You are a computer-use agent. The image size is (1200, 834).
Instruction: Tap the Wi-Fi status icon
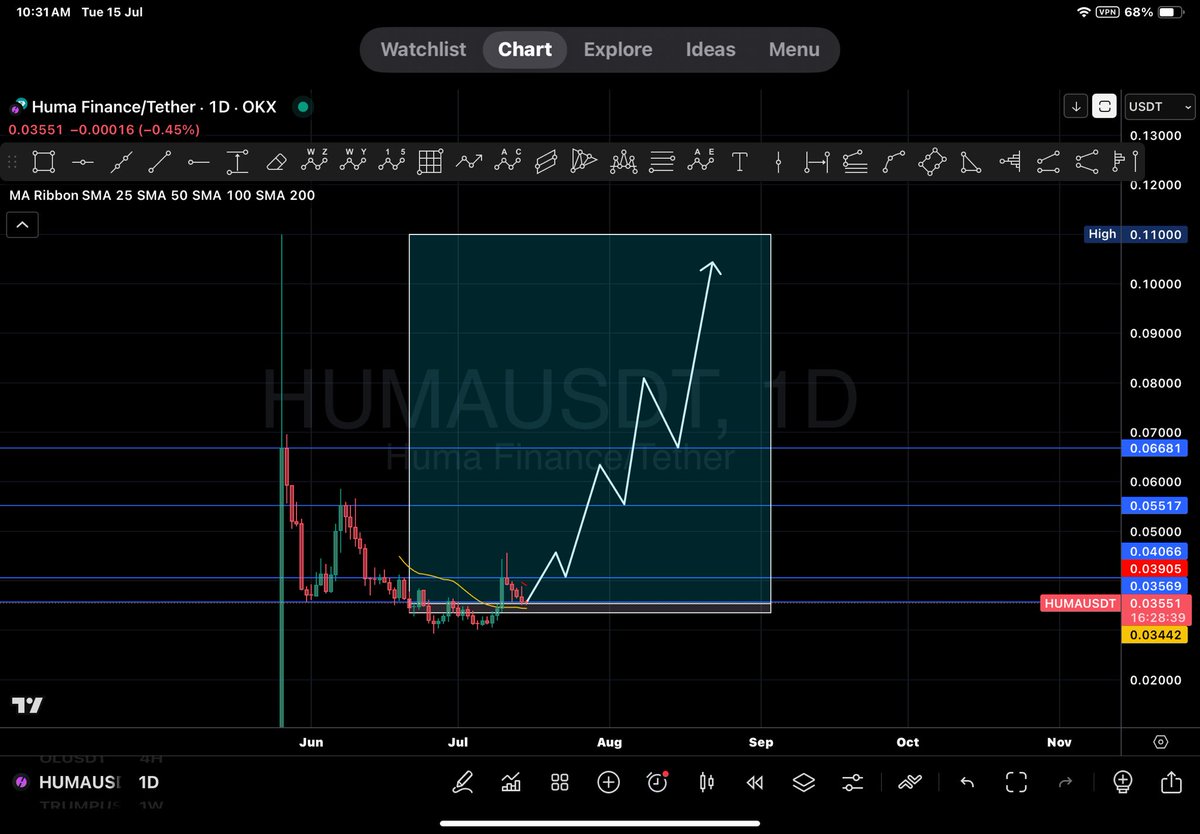[1084, 12]
